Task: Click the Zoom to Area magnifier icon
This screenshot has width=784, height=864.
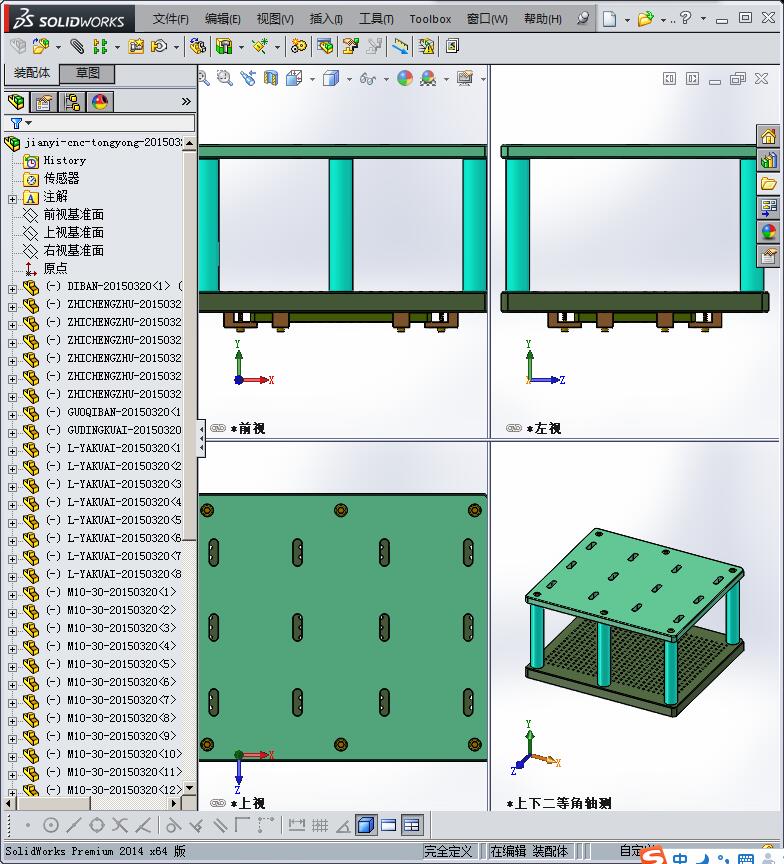Action: coord(224,78)
